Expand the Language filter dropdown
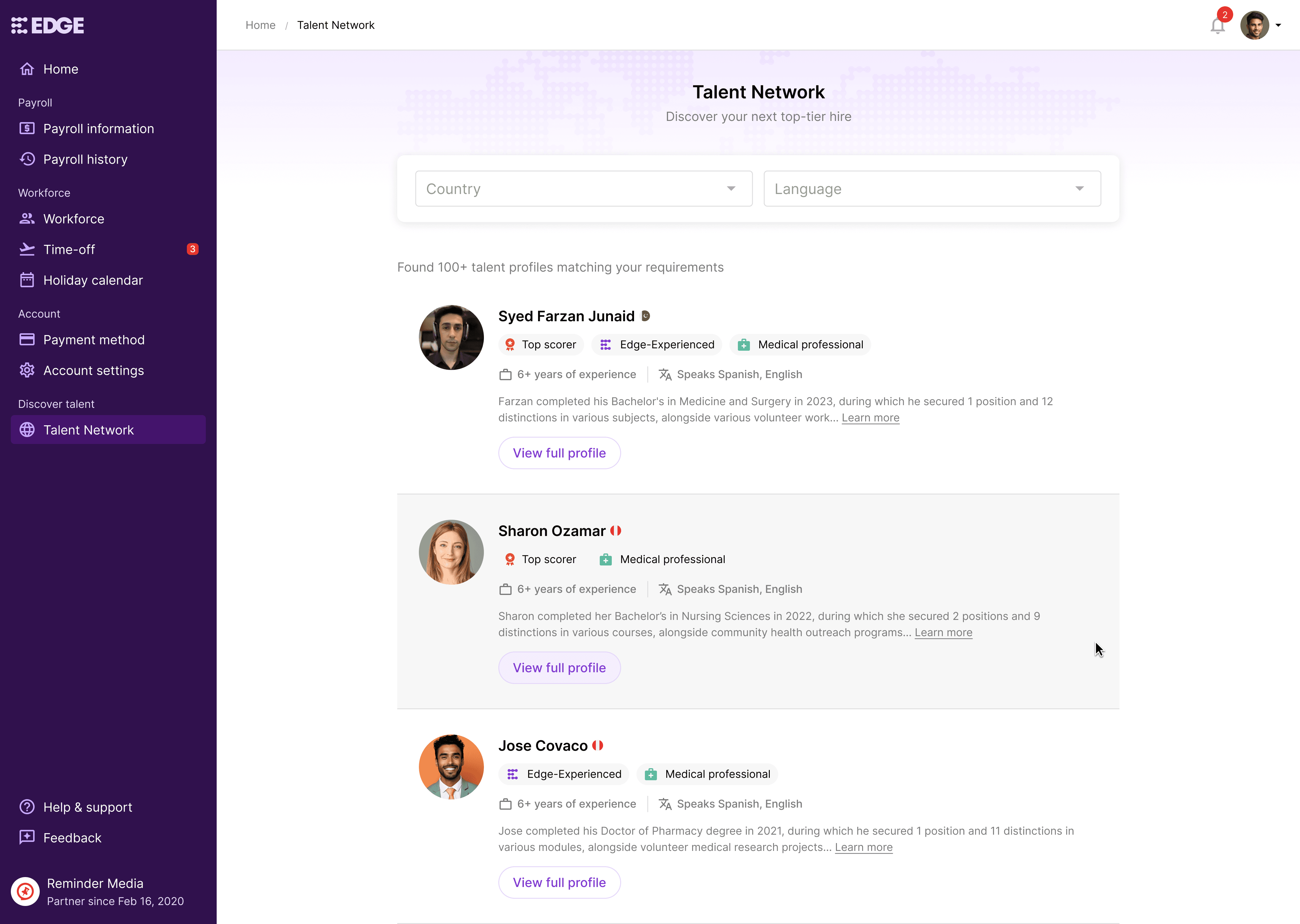Viewport: 1300px width, 924px height. (x=932, y=189)
